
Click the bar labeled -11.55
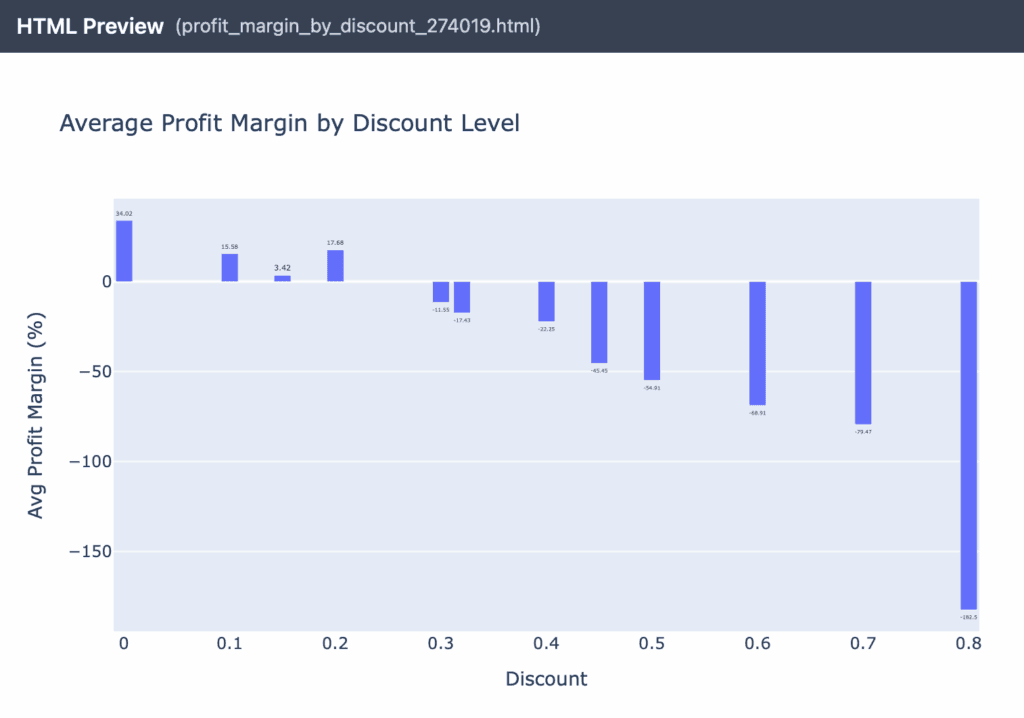(441, 292)
